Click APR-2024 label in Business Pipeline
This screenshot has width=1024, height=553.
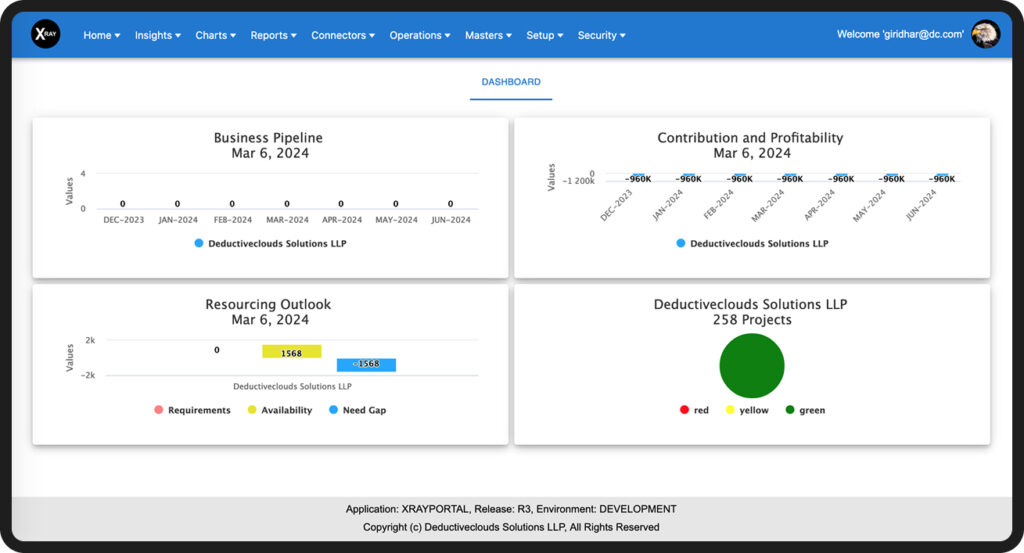[x=342, y=220]
